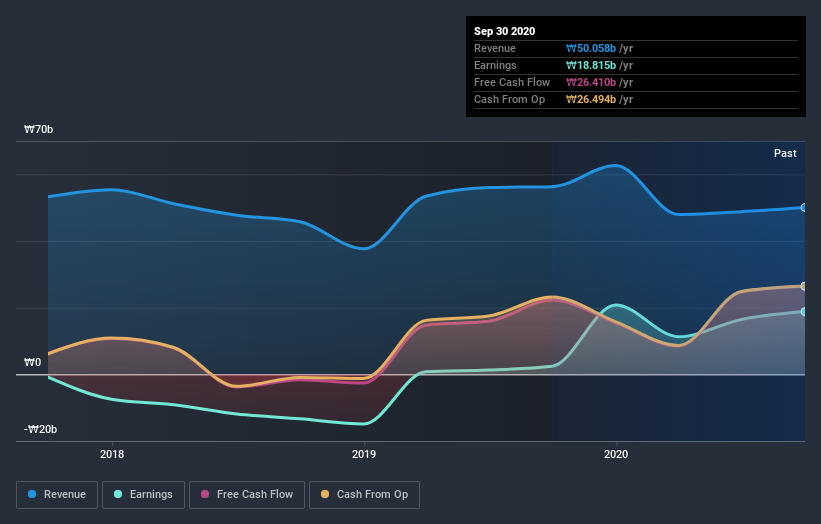Click the Revenue row label in tooltip
The width and height of the screenshot is (821, 524).
pos(495,48)
